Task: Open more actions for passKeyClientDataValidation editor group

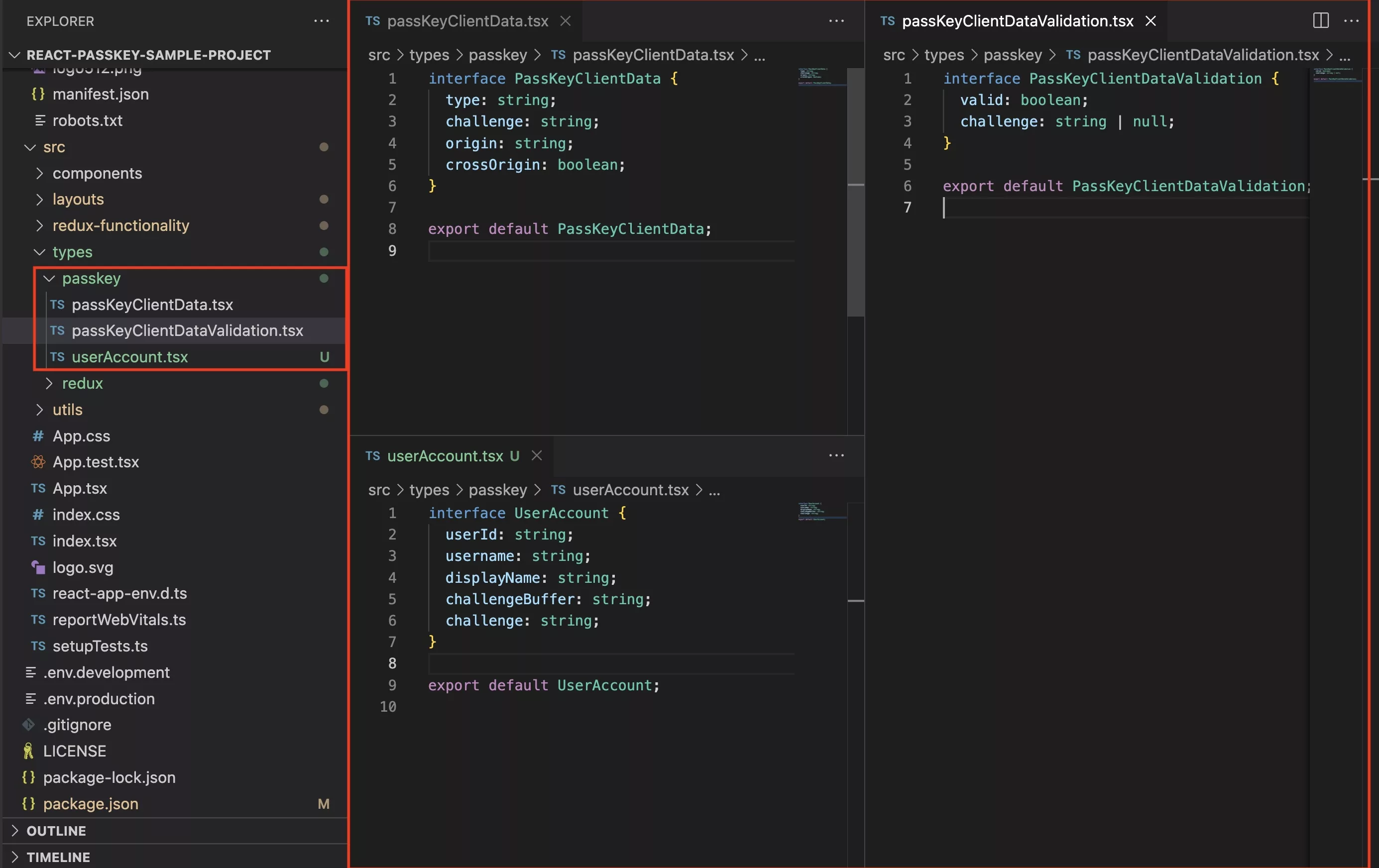Action: click(x=1352, y=20)
